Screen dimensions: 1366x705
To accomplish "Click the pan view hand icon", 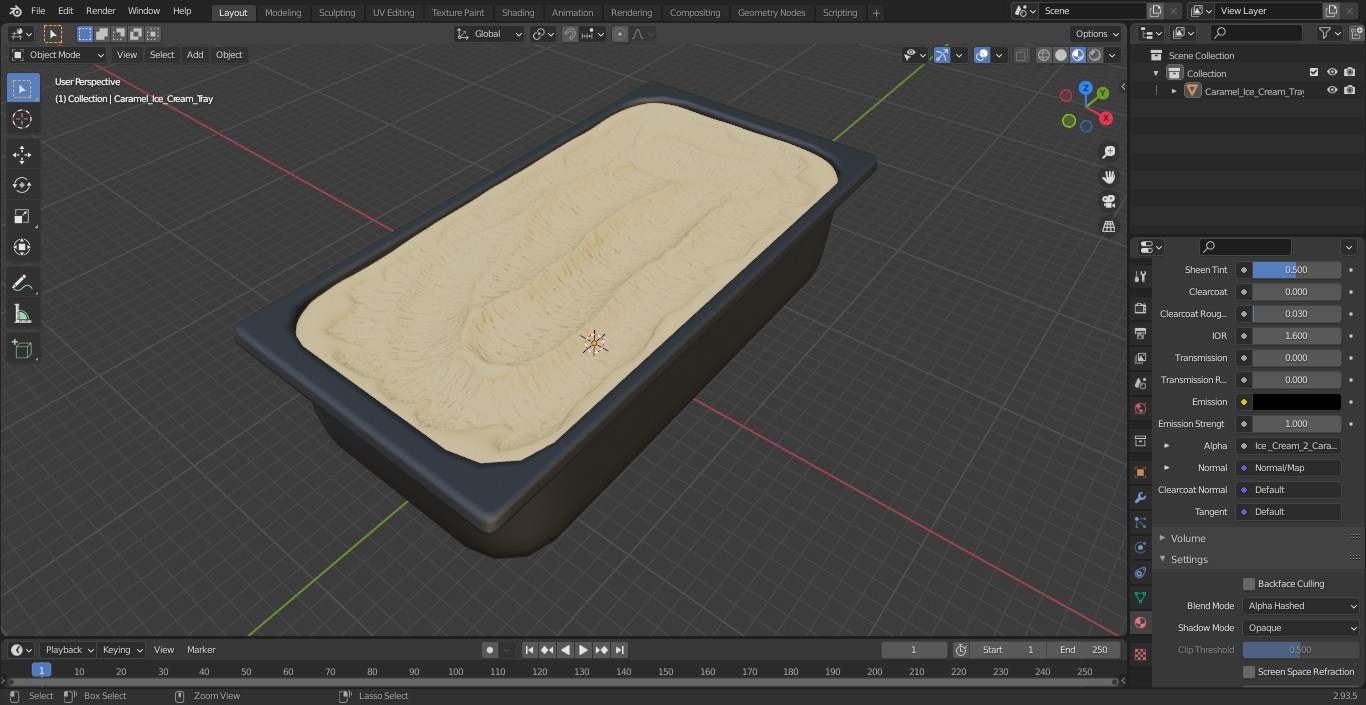I will pyautogui.click(x=1108, y=177).
